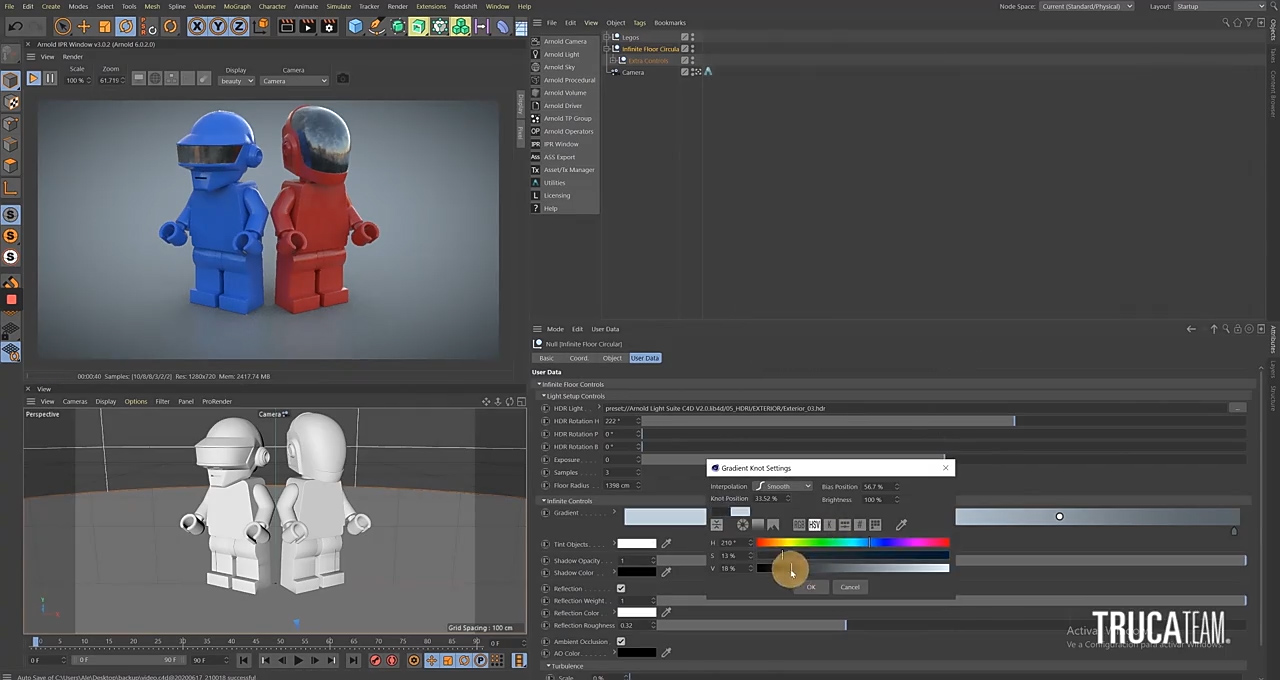Image resolution: width=1280 pixels, height=680 pixels.
Task: Switch to the Coord. tab
Action: [579, 358]
